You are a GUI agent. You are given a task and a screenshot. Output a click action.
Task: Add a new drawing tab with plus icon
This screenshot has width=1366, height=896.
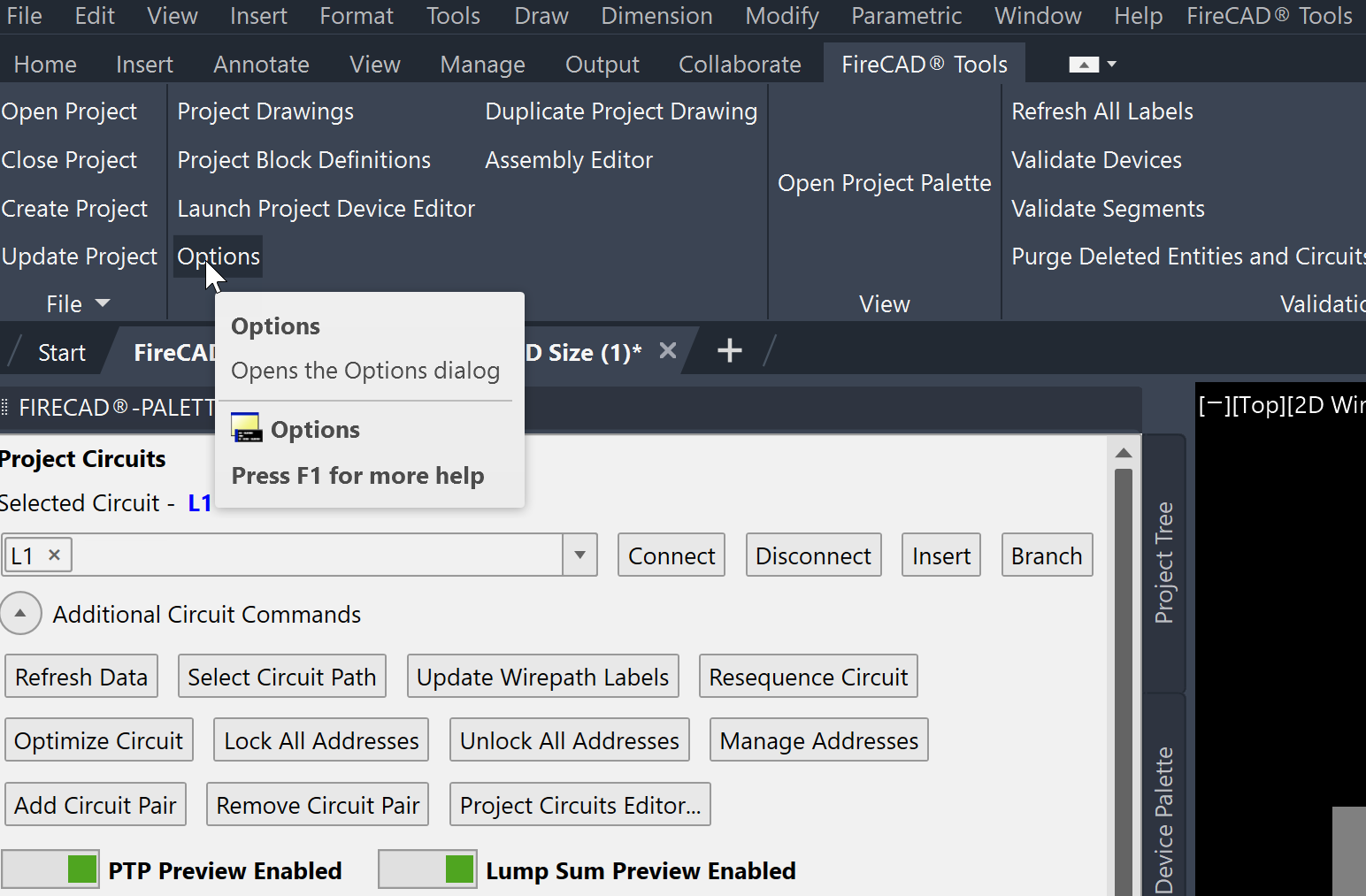(729, 351)
